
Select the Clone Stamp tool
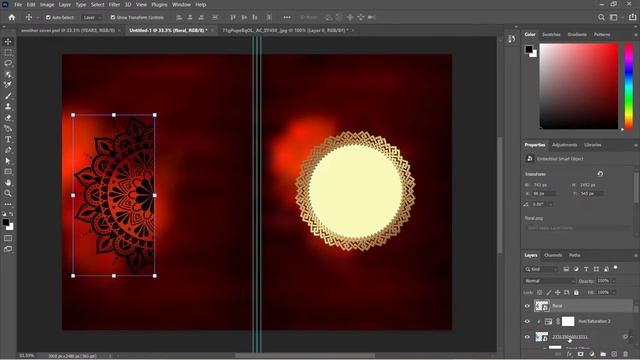8,107
